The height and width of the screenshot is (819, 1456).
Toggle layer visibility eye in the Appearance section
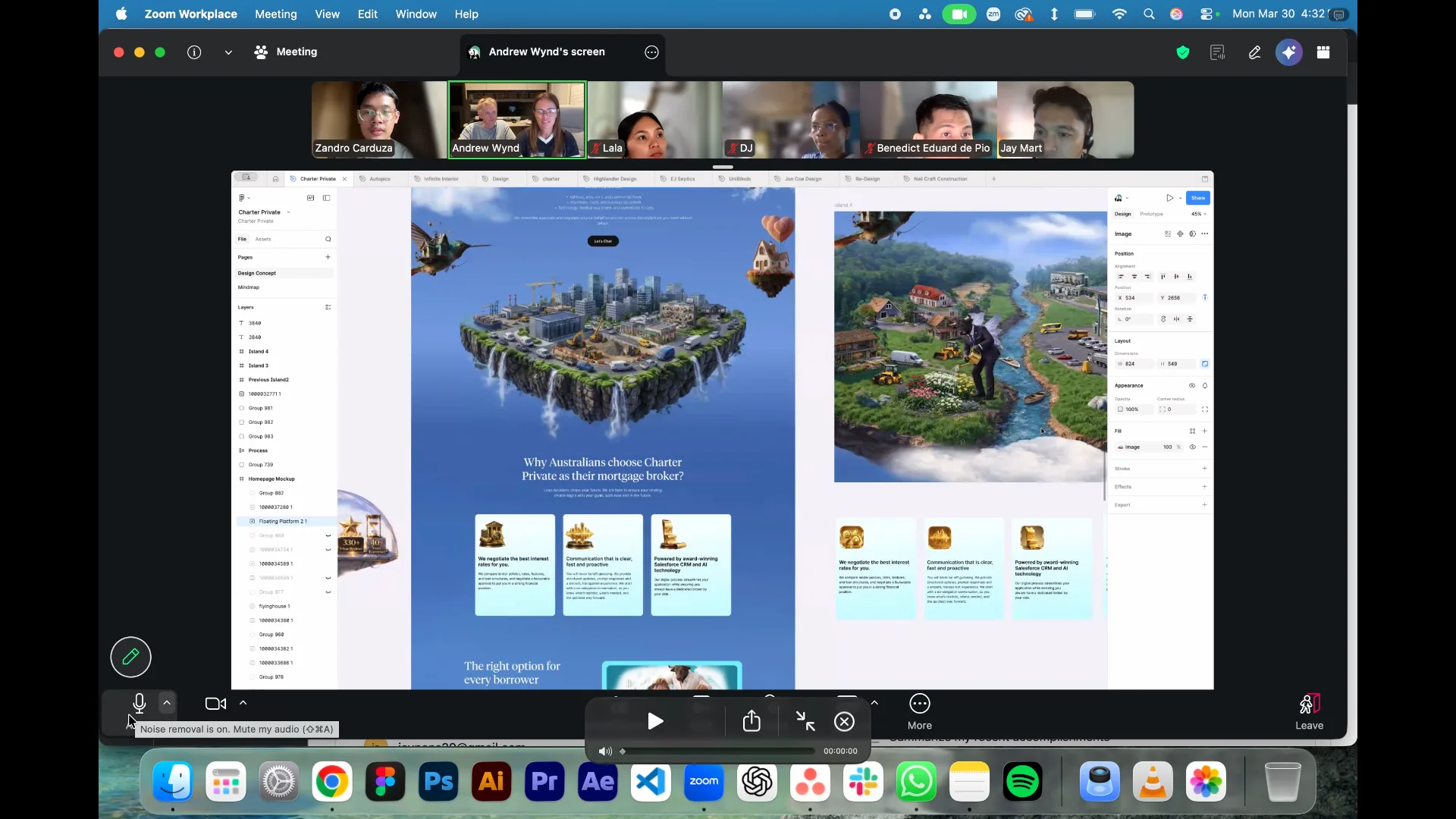1192,386
